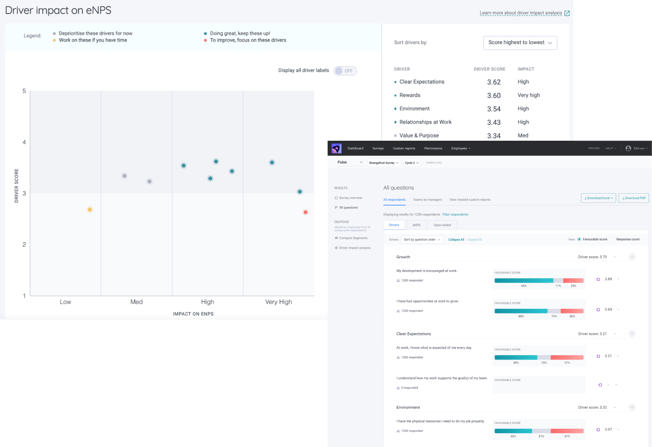Switch to View created custom reports tab
Viewport: 652px width, 447px height.
(x=470, y=200)
